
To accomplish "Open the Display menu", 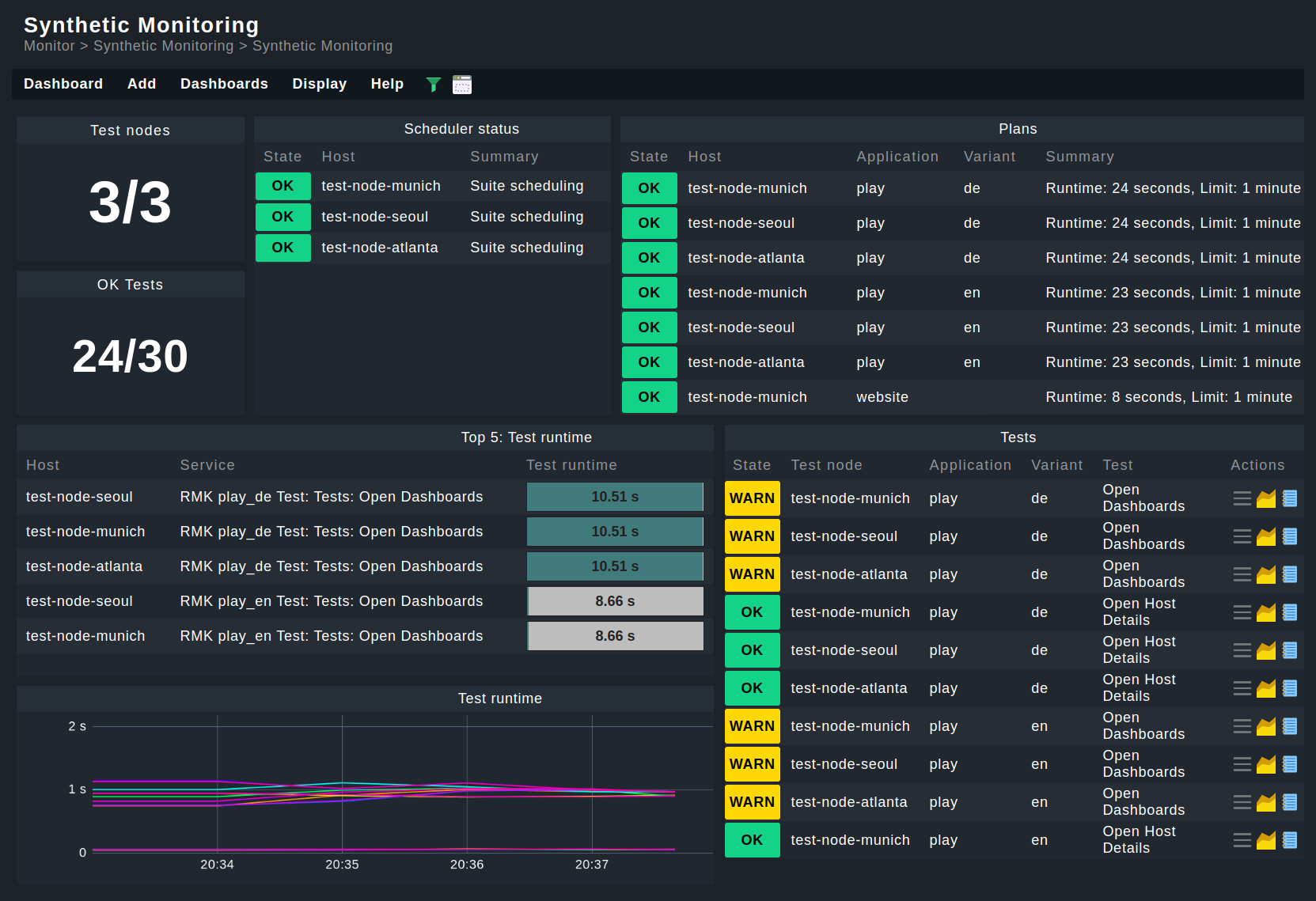I will coord(319,84).
